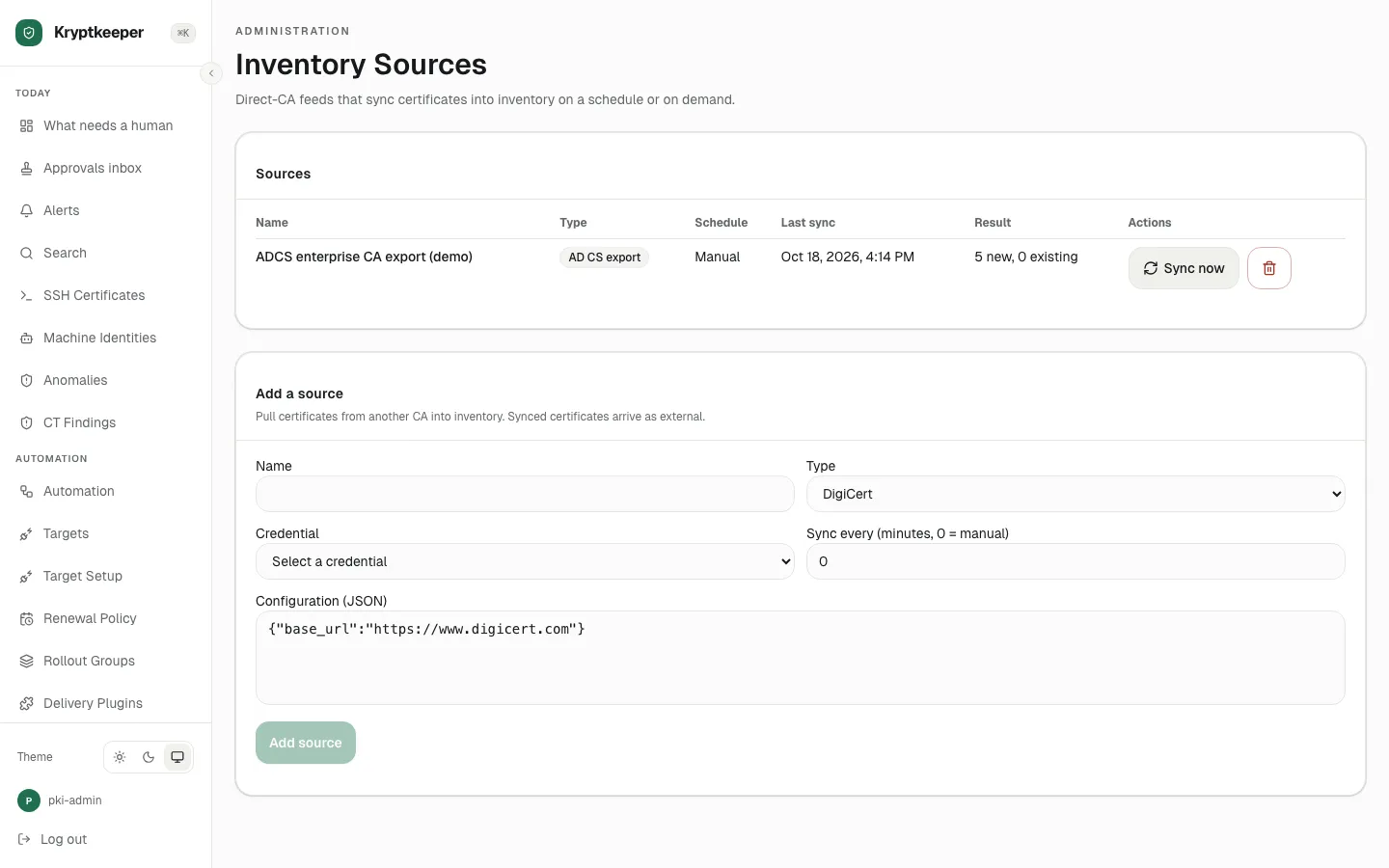This screenshot has height=868, width=1389.
Task: Click the CT Findings shield icon
Action: [x=26, y=422]
